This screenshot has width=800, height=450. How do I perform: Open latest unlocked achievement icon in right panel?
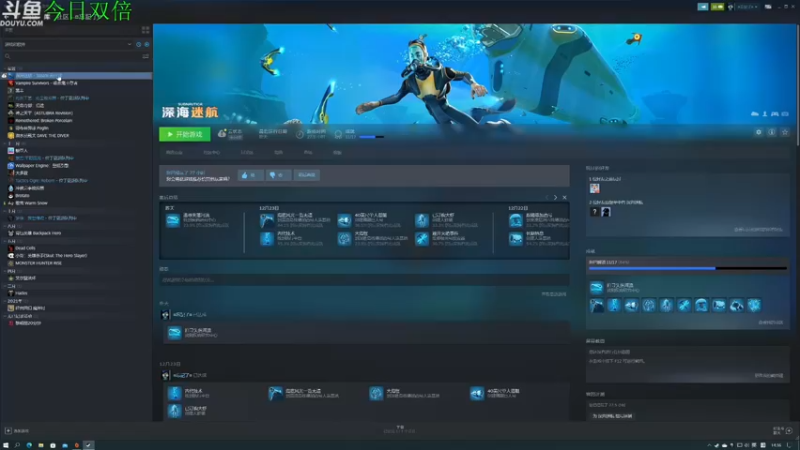[596, 288]
